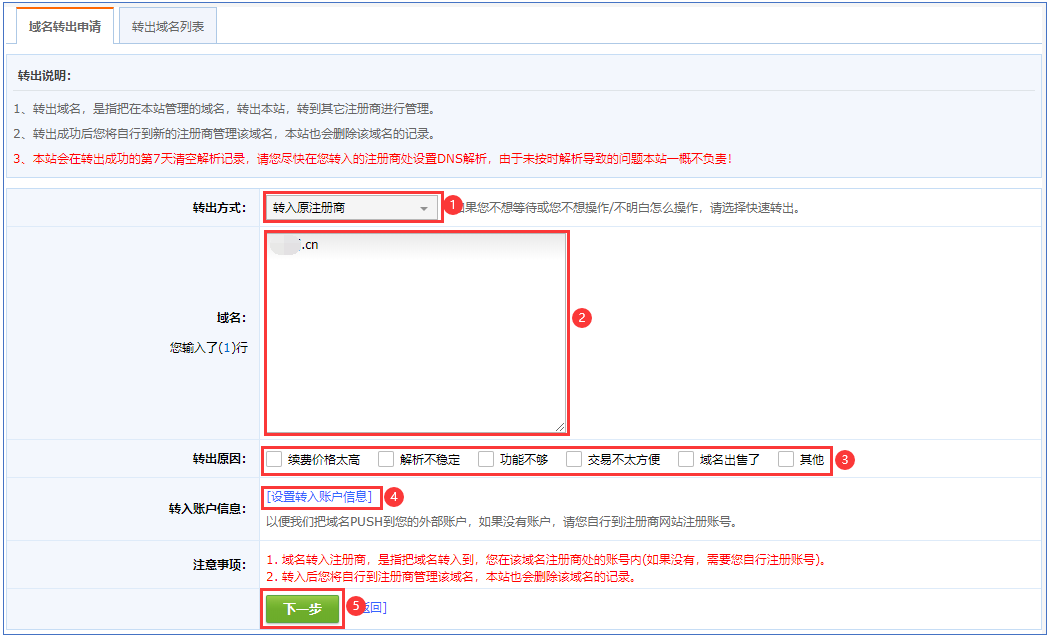The height and width of the screenshot is (638, 1050).
Task: Click the red number 5 annotation marker
Action: 353,605
